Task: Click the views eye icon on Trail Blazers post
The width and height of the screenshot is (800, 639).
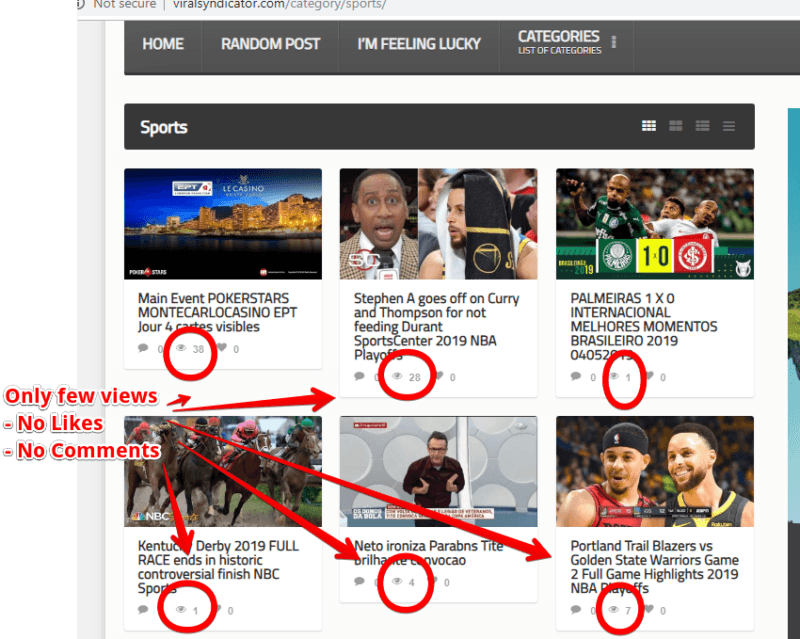Action: (x=614, y=609)
